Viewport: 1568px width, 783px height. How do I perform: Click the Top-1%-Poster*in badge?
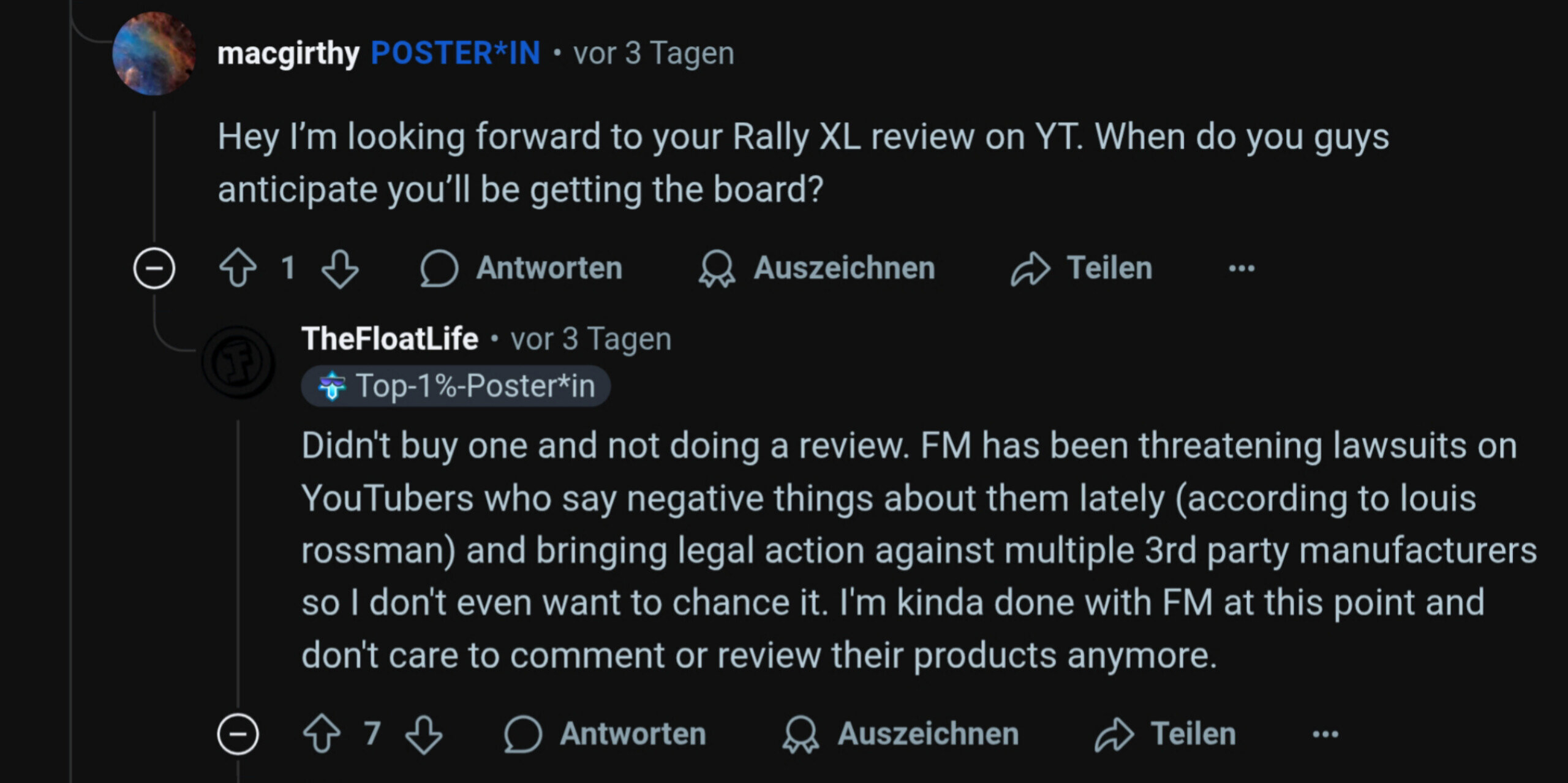456,386
